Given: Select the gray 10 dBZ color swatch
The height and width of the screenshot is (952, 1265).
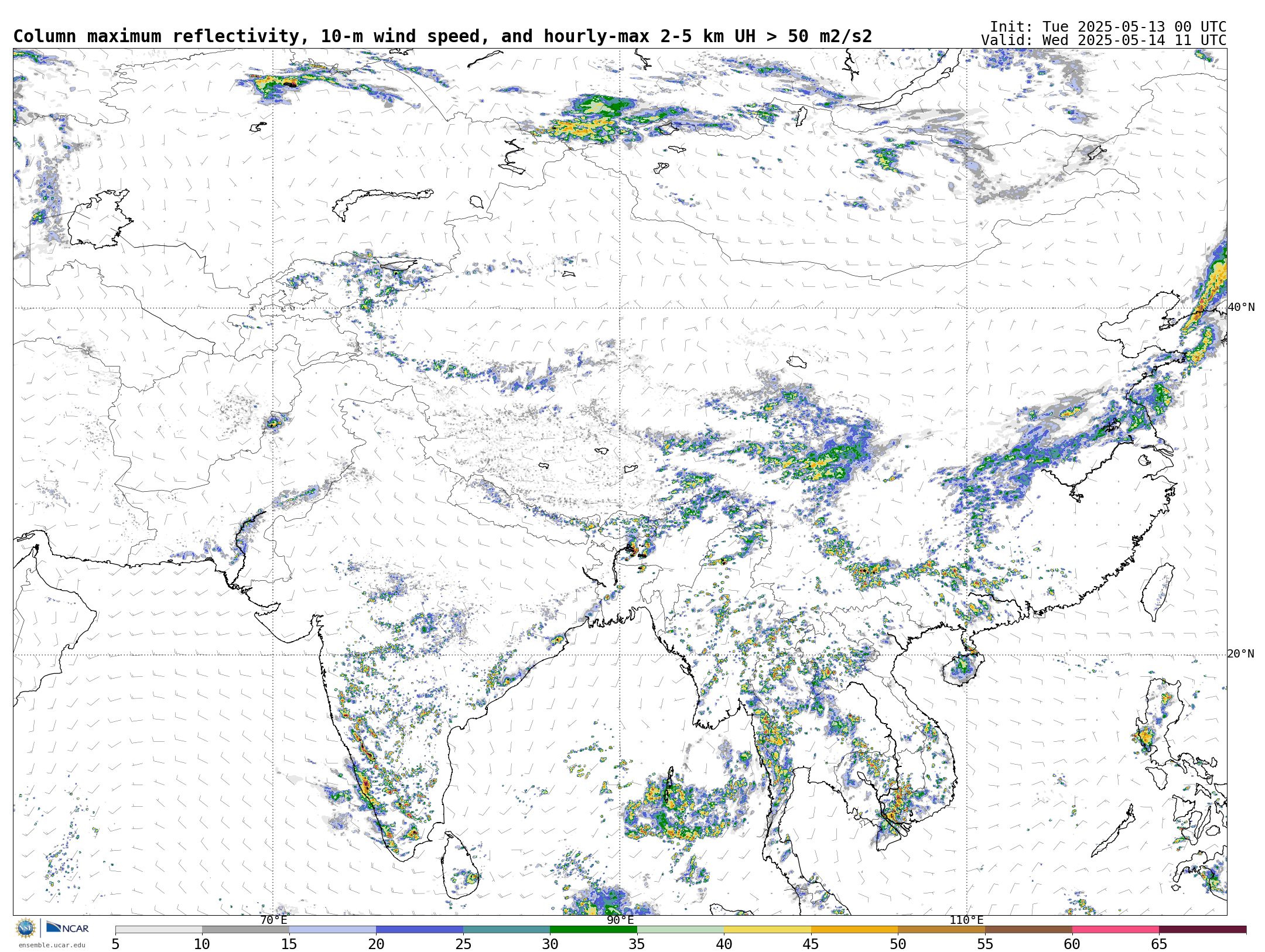Looking at the screenshot, I should (x=245, y=929).
